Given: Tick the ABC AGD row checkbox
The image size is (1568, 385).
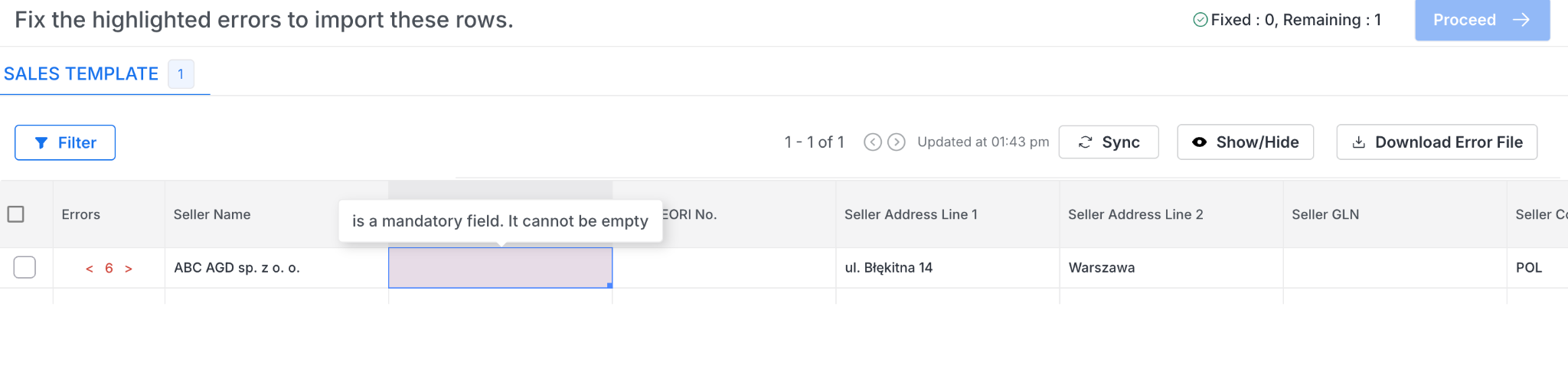Looking at the screenshot, I should [24, 267].
